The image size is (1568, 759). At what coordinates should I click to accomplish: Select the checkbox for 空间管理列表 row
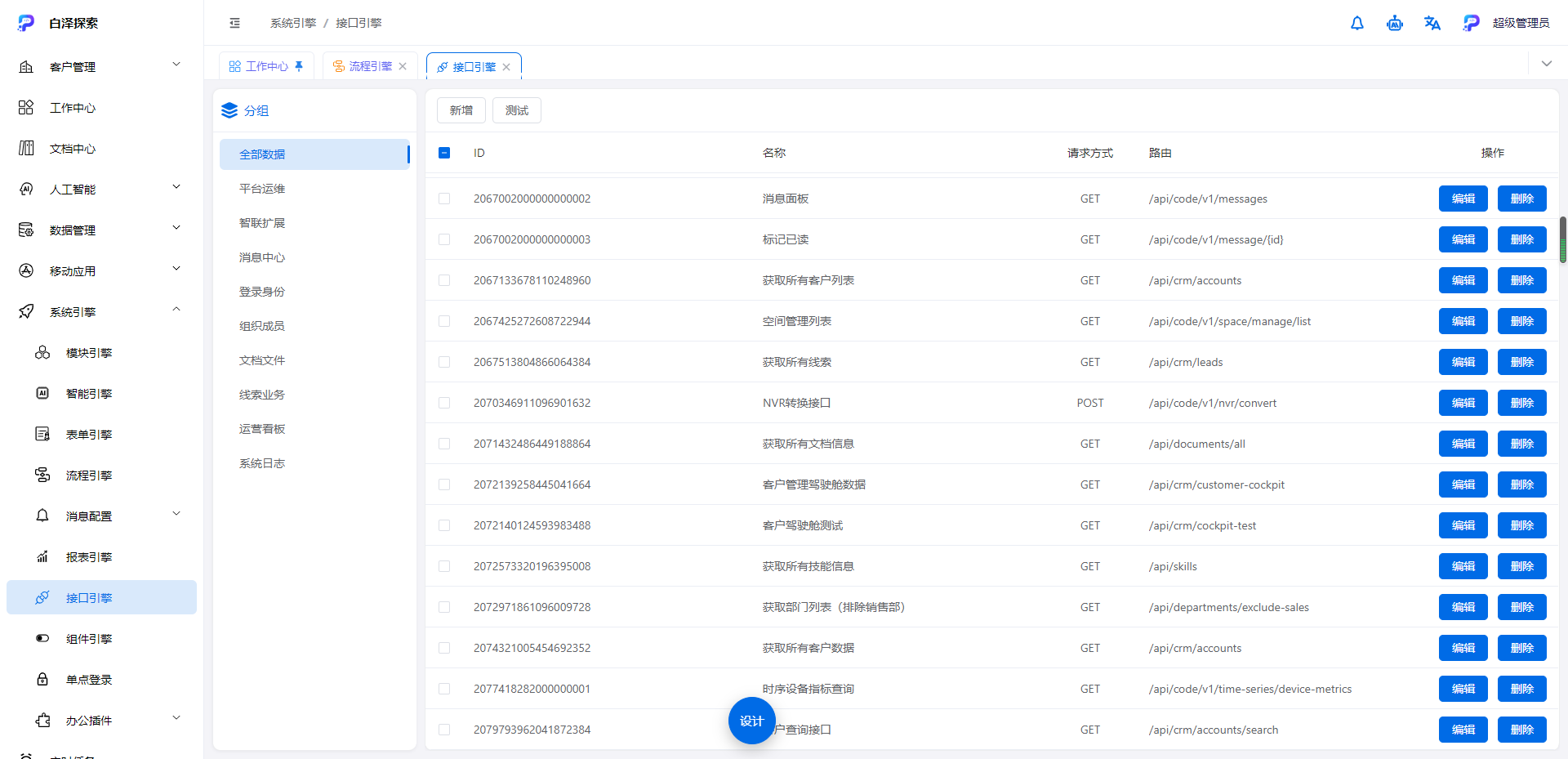[444, 321]
